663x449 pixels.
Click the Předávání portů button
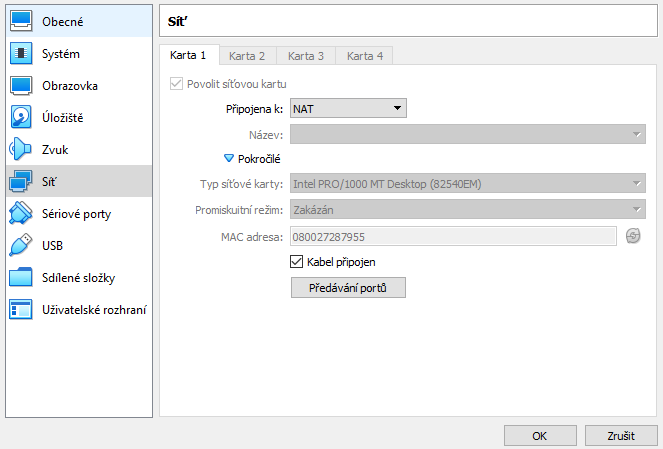point(347,288)
